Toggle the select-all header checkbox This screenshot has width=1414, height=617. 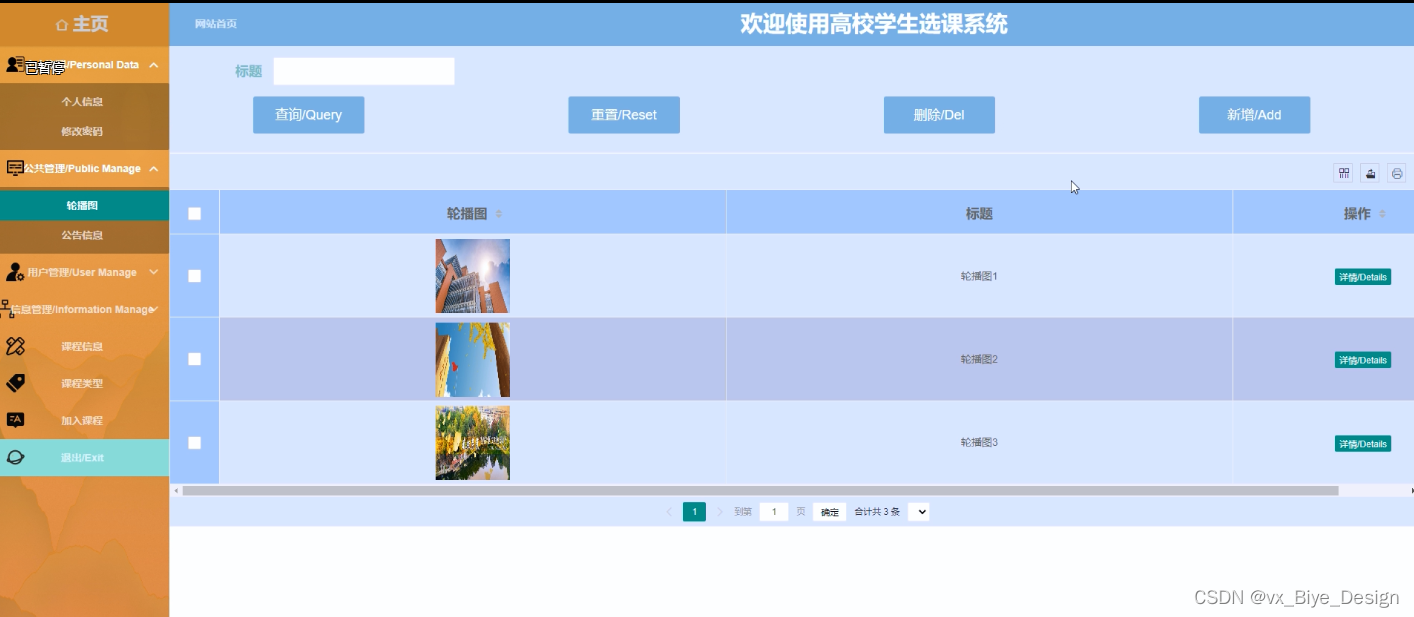pyautogui.click(x=194, y=213)
